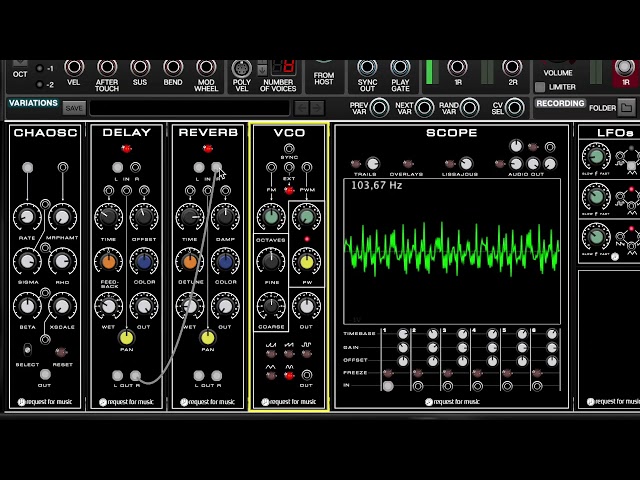Click the VCO PW yellow knob
Viewport: 640px width, 480px height.
tap(307, 262)
